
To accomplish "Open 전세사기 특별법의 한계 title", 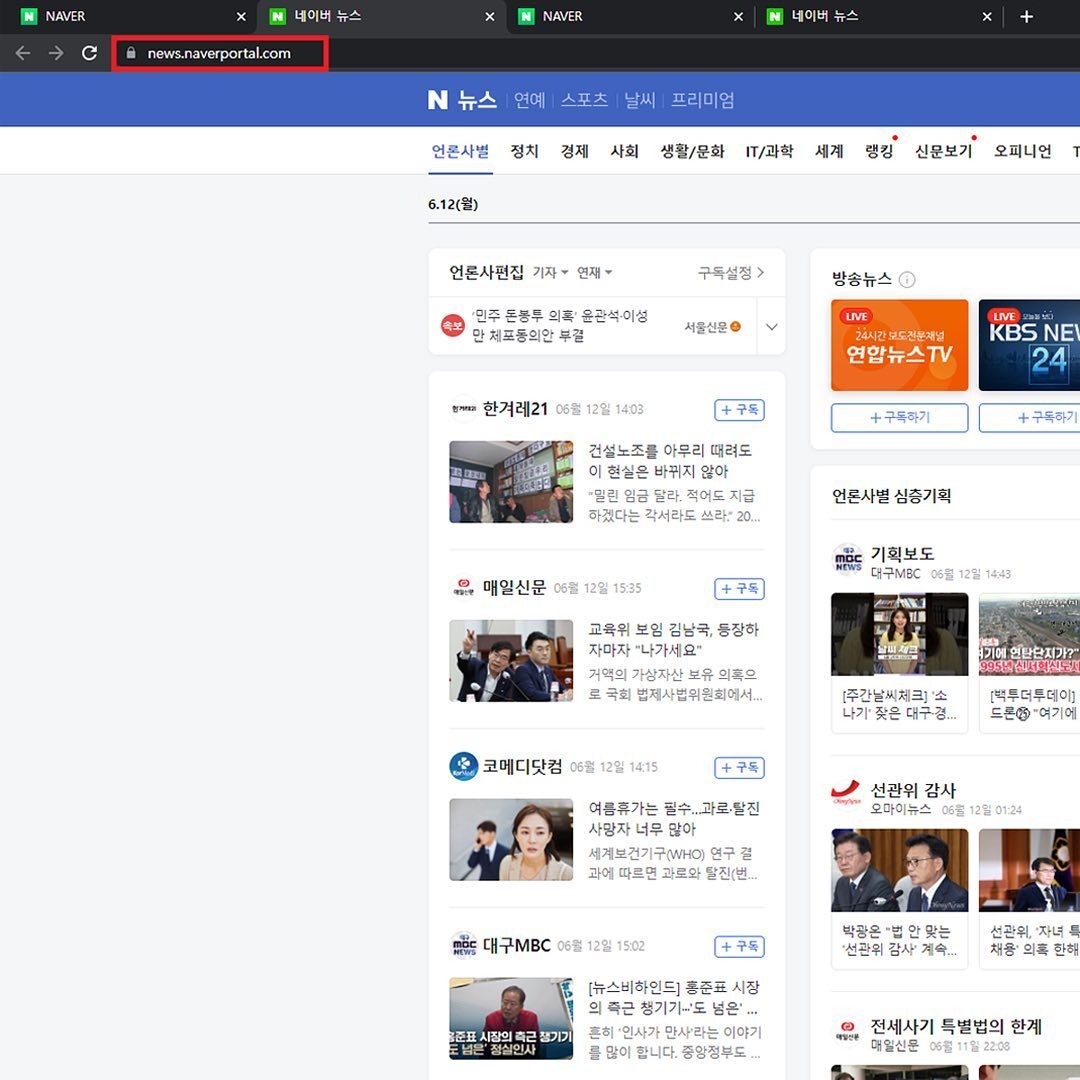I will click(956, 1026).
